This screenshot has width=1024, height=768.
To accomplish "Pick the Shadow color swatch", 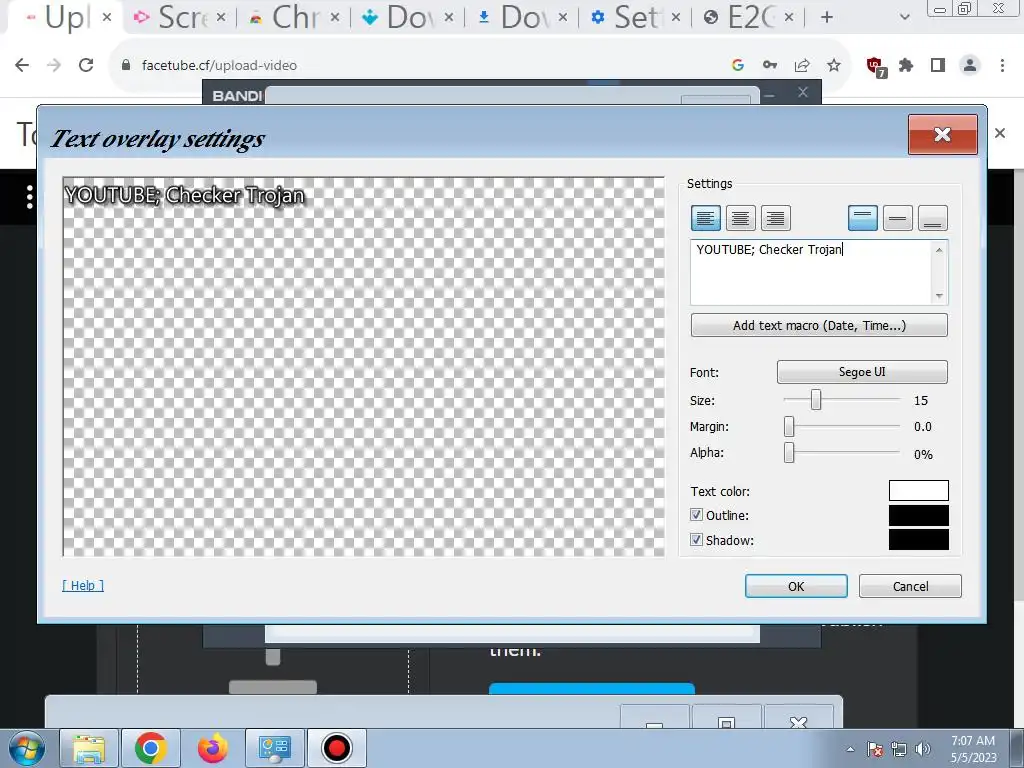I will (918, 539).
